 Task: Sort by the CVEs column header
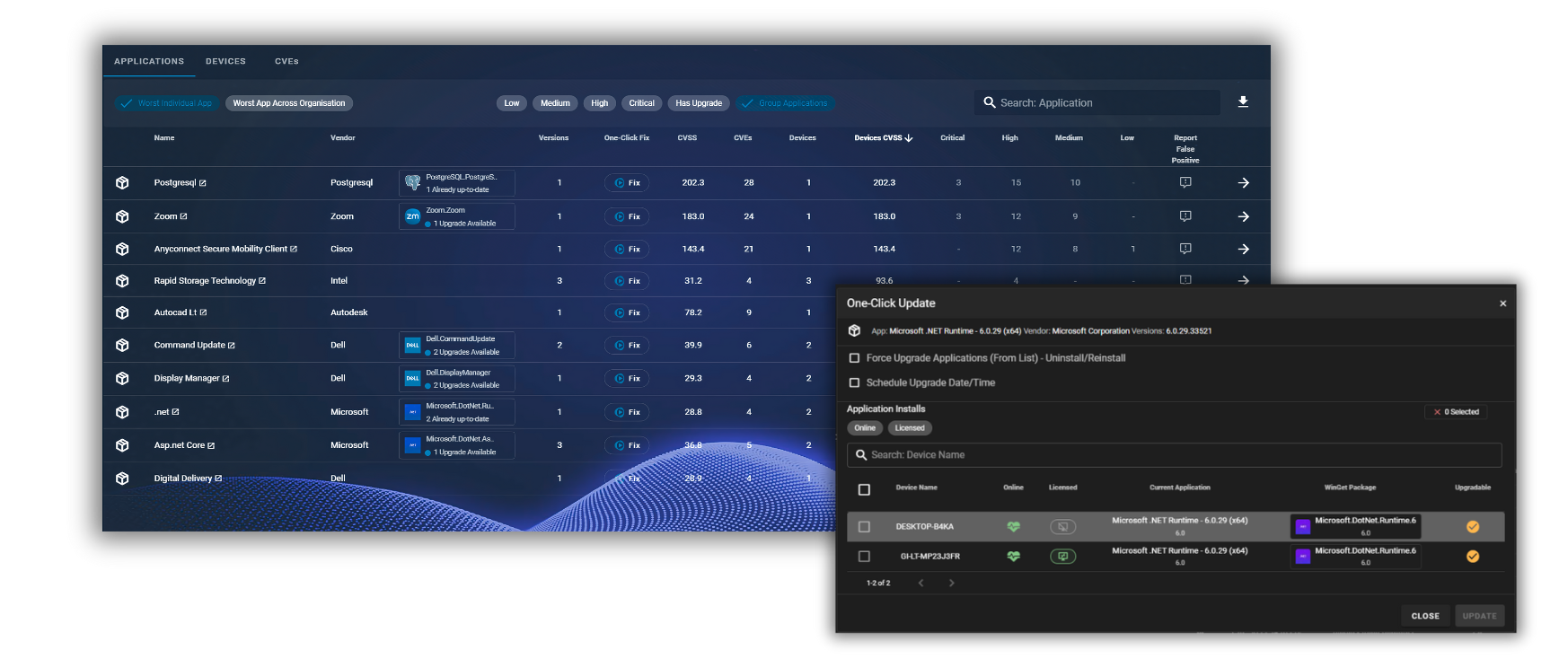pos(743,138)
